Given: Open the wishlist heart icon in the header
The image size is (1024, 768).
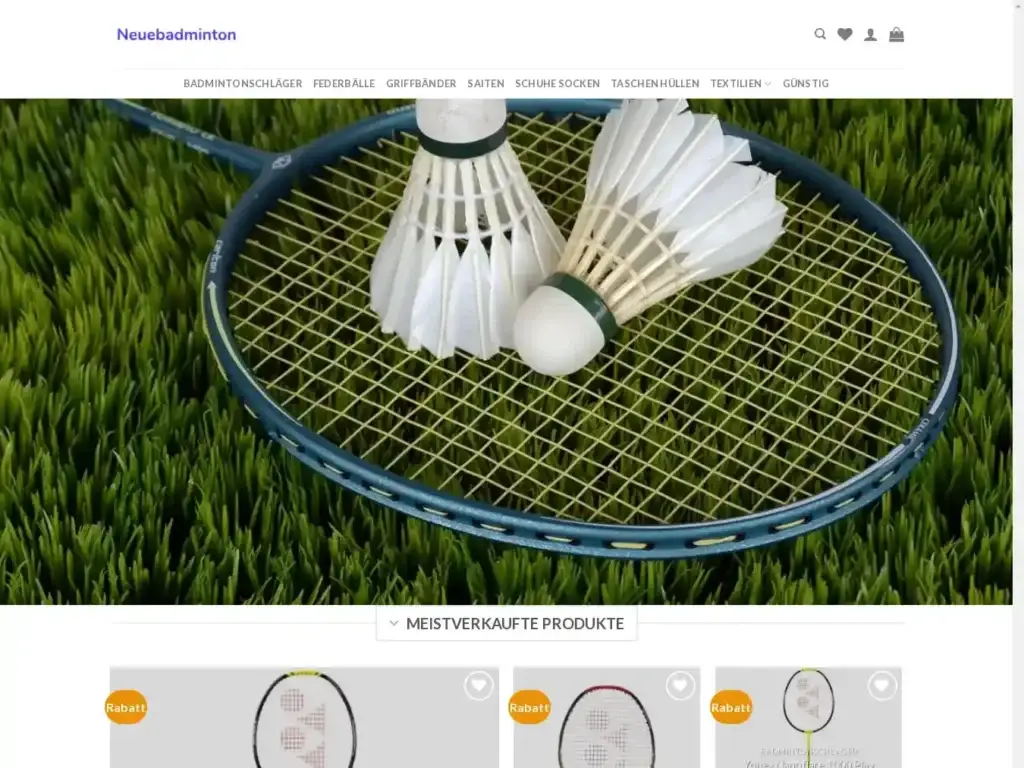Looking at the screenshot, I should coord(845,33).
